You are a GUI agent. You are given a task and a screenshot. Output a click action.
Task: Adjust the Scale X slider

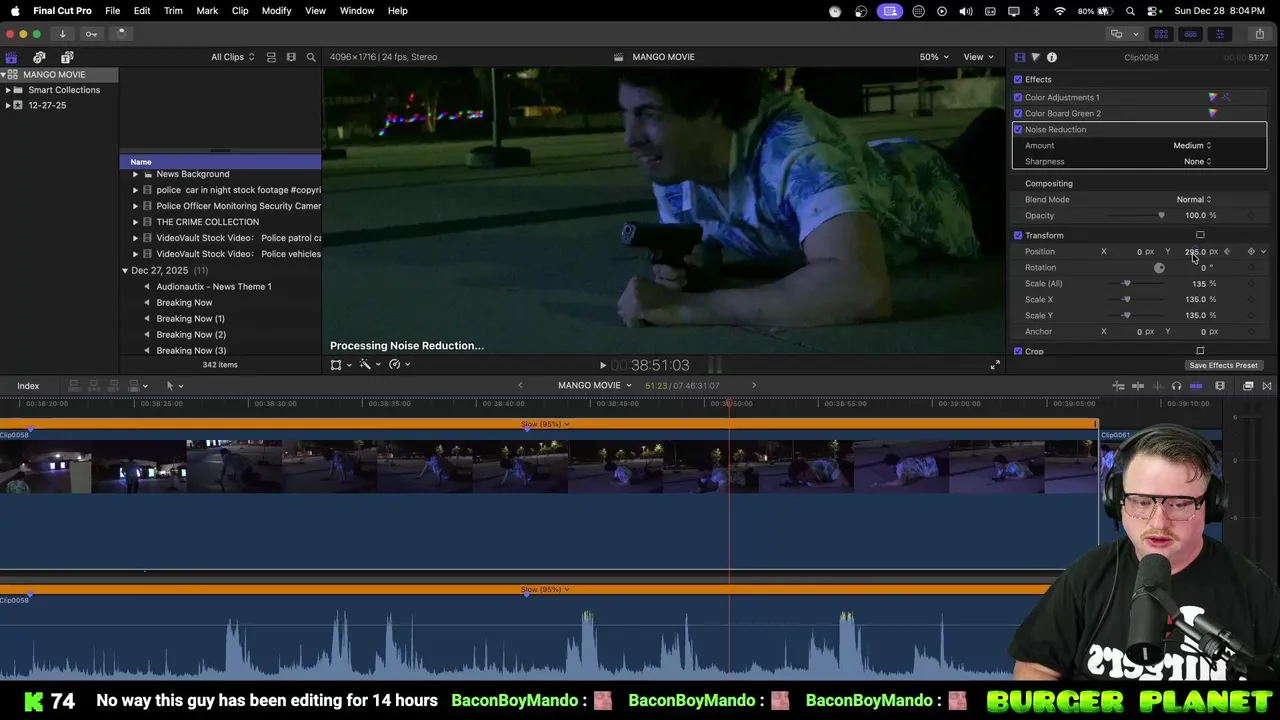point(1136,299)
